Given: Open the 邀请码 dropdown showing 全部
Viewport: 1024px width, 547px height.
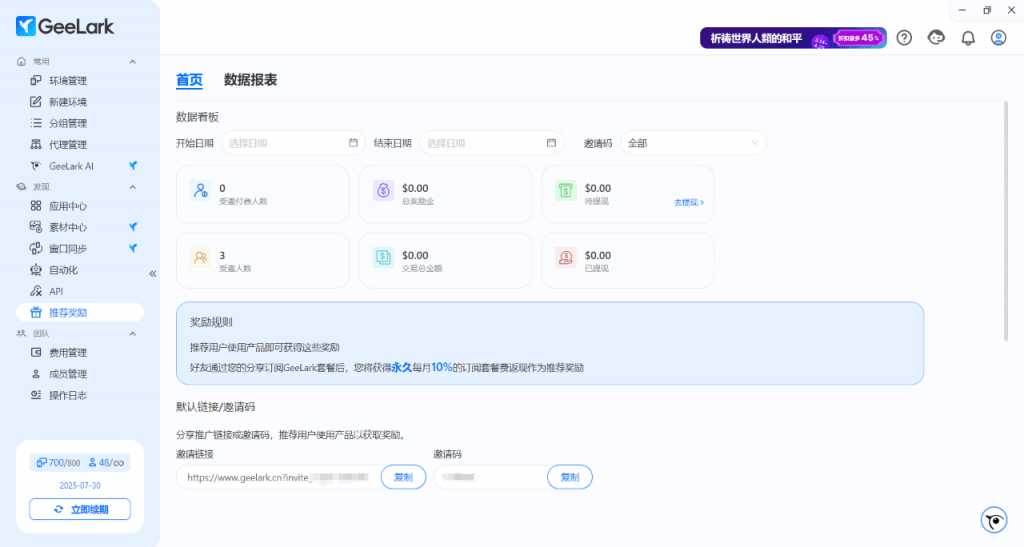Looking at the screenshot, I should click(x=693, y=143).
